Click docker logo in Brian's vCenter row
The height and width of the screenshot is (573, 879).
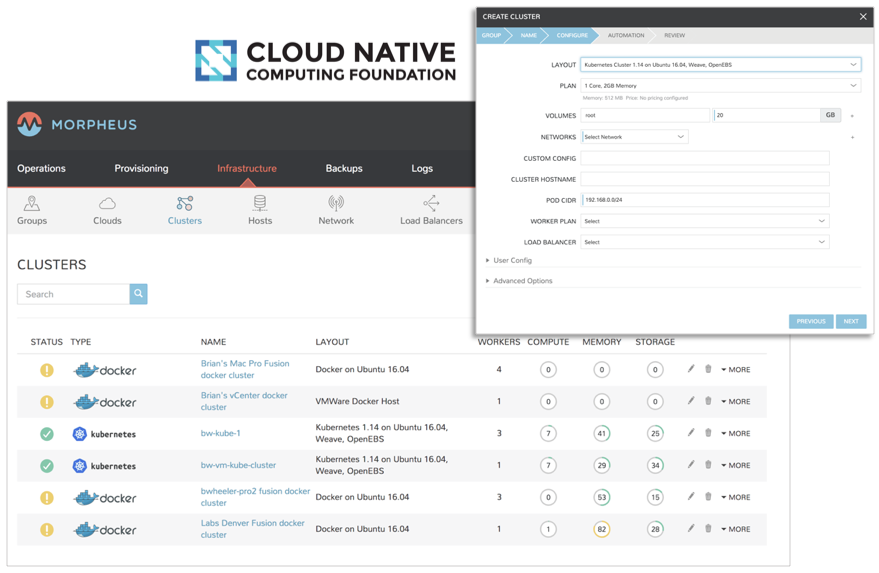tap(104, 402)
